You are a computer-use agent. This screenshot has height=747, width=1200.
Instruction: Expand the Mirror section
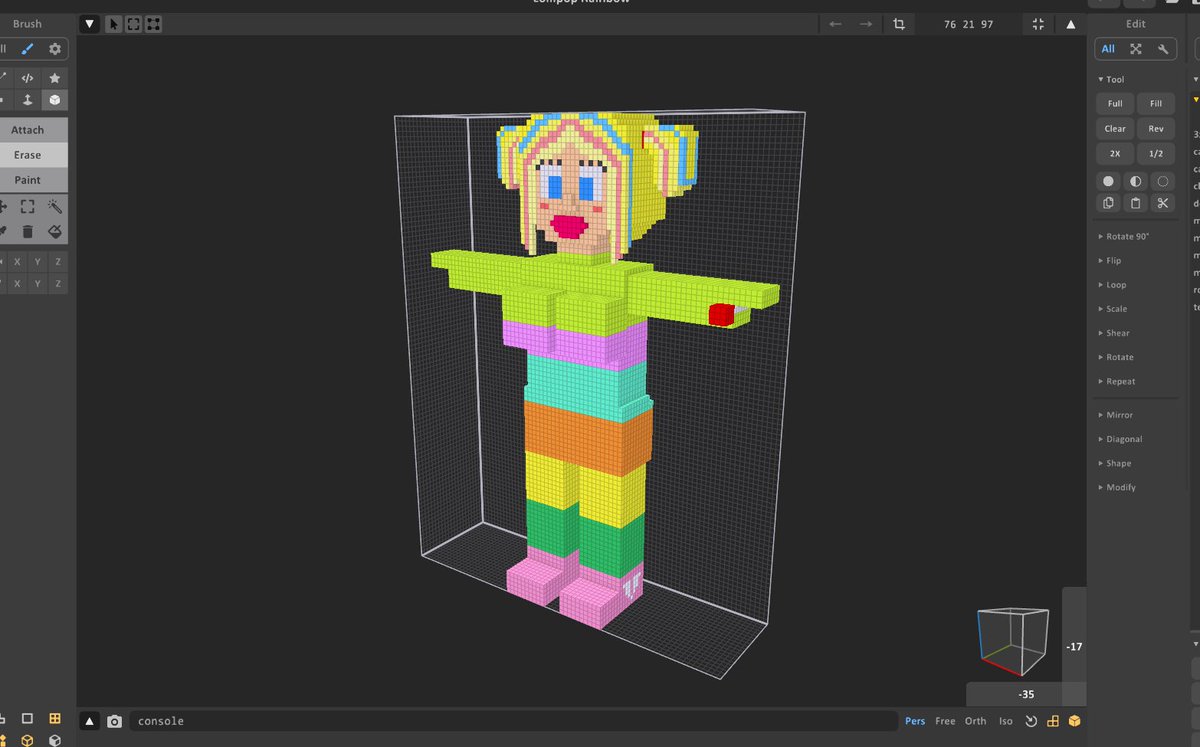1116,415
